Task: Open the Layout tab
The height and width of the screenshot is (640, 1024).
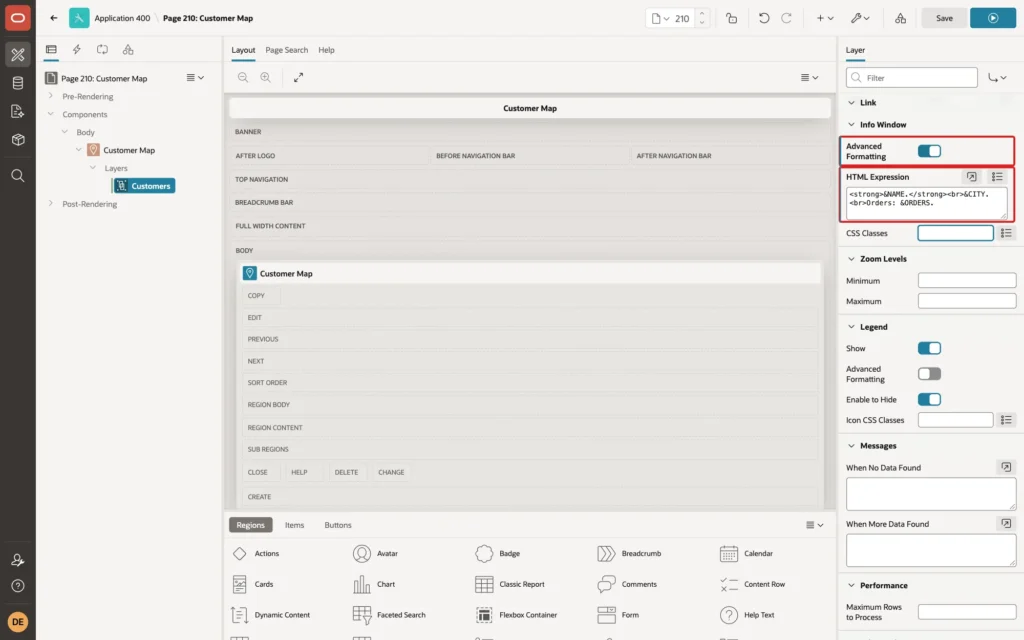Action: pos(243,50)
